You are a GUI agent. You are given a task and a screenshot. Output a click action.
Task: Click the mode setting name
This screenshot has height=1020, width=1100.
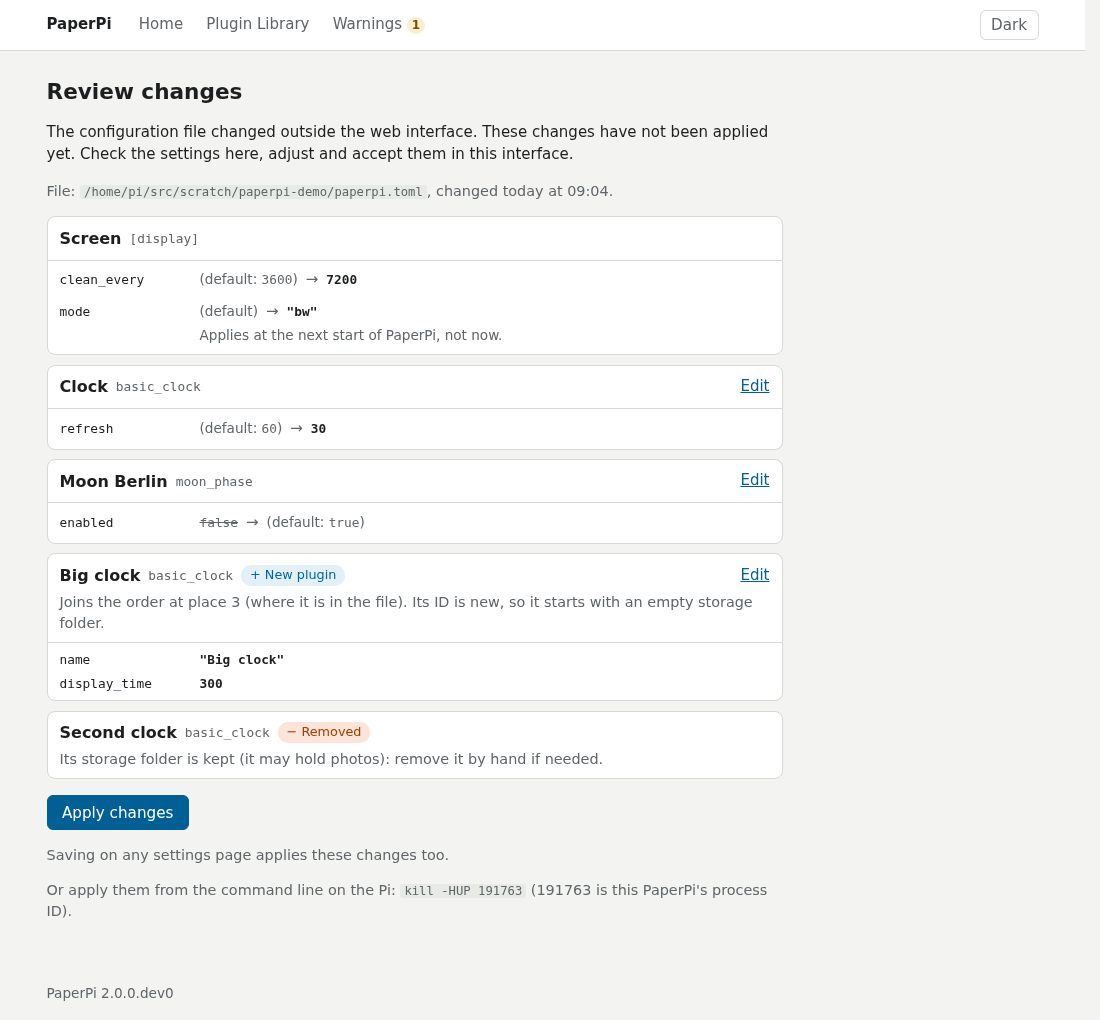point(74,312)
